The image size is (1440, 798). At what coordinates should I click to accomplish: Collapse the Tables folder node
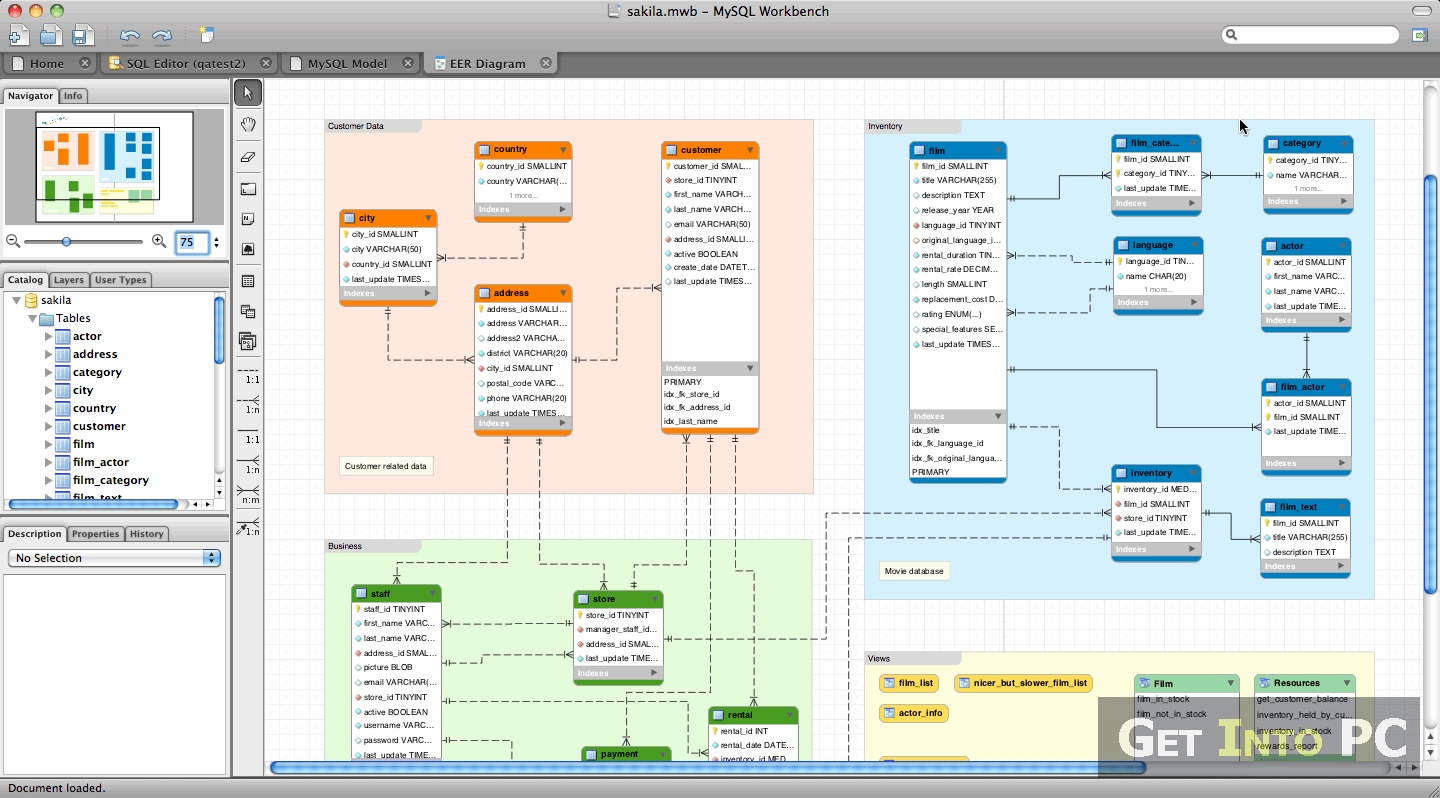pos(32,318)
